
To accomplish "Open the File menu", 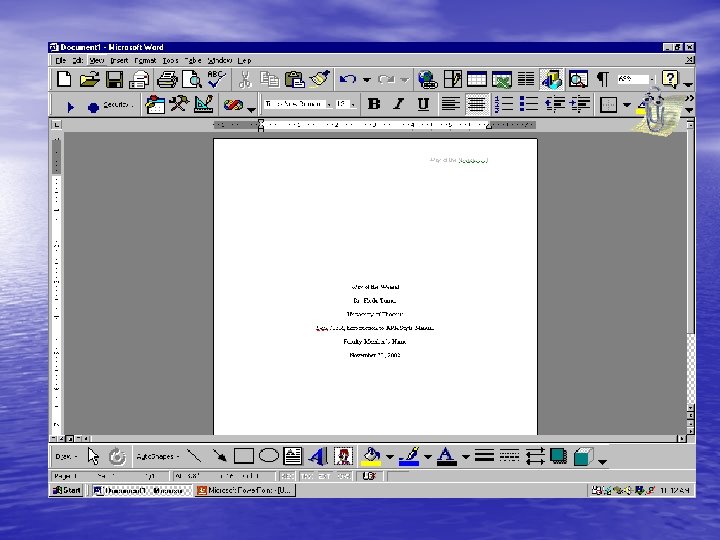I will pos(60,60).
